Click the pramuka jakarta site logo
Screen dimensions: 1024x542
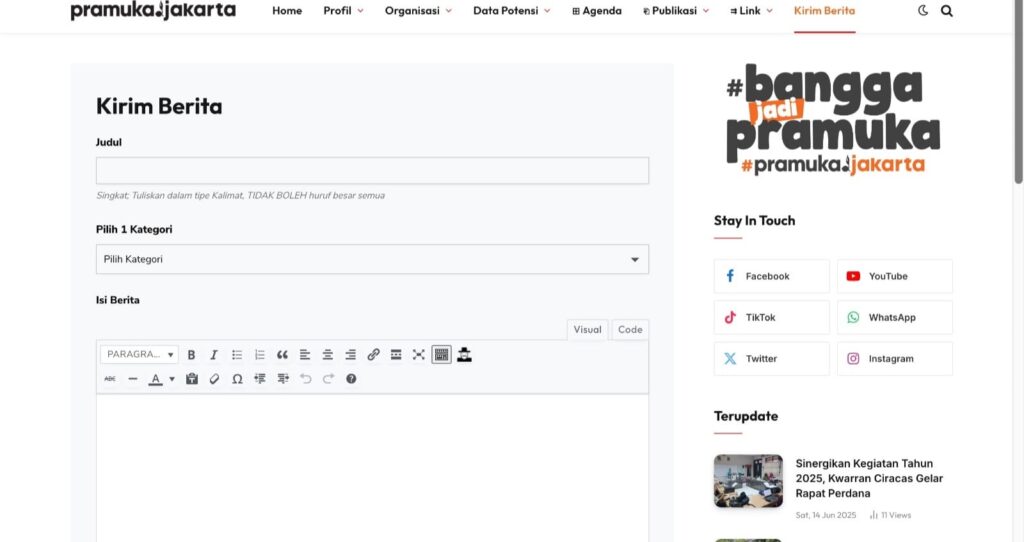tap(153, 10)
